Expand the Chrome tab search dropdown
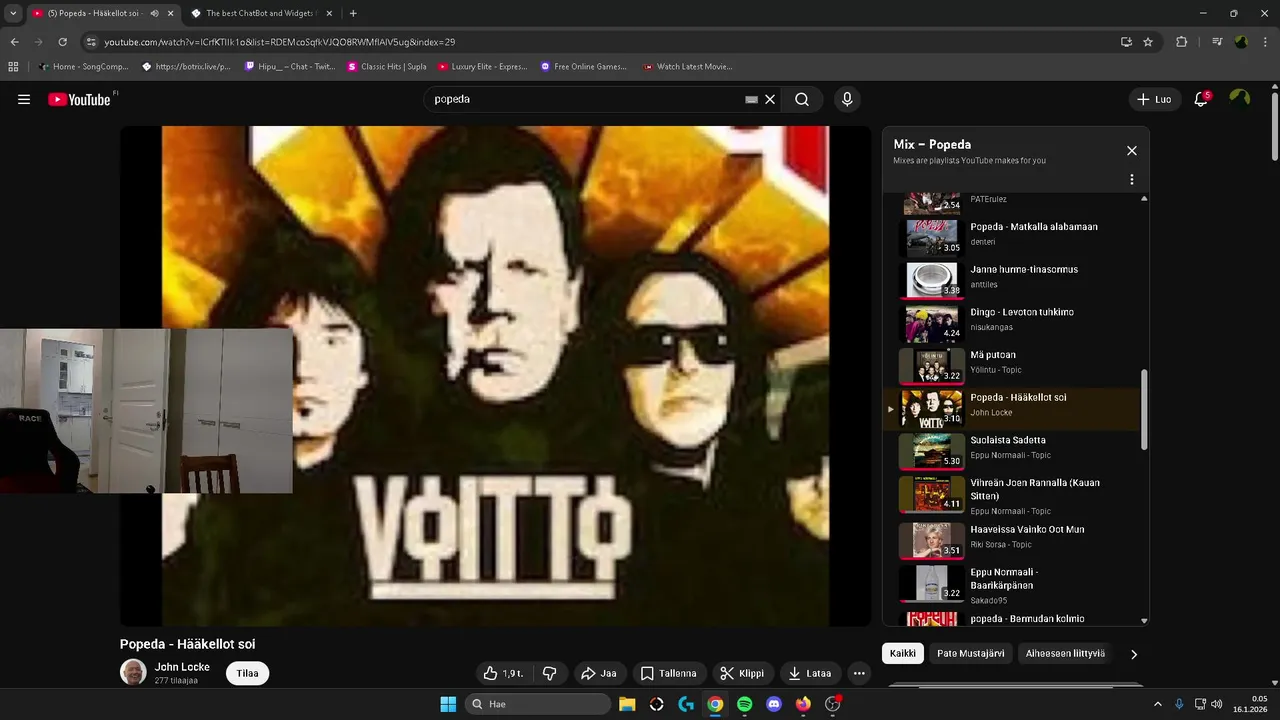Viewport: 1280px width, 720px height. (x=13, y=13)
